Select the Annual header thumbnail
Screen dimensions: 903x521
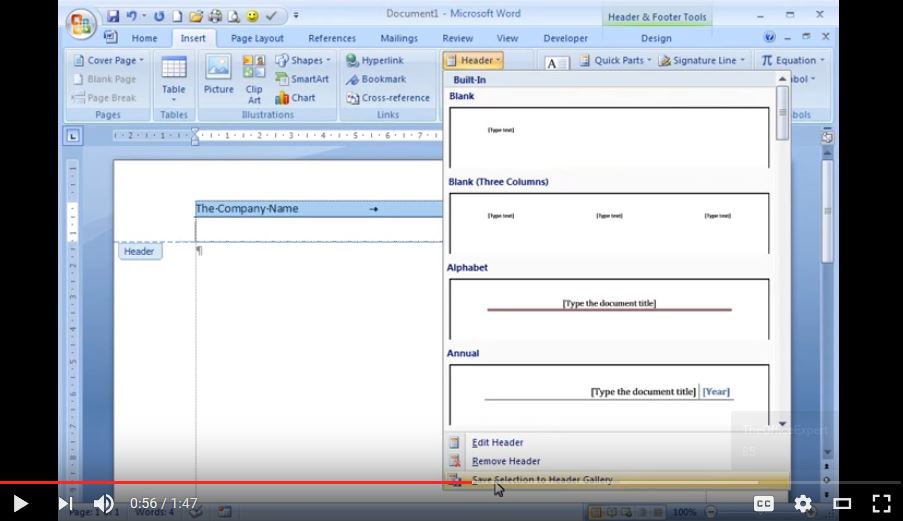coord(609,395)
